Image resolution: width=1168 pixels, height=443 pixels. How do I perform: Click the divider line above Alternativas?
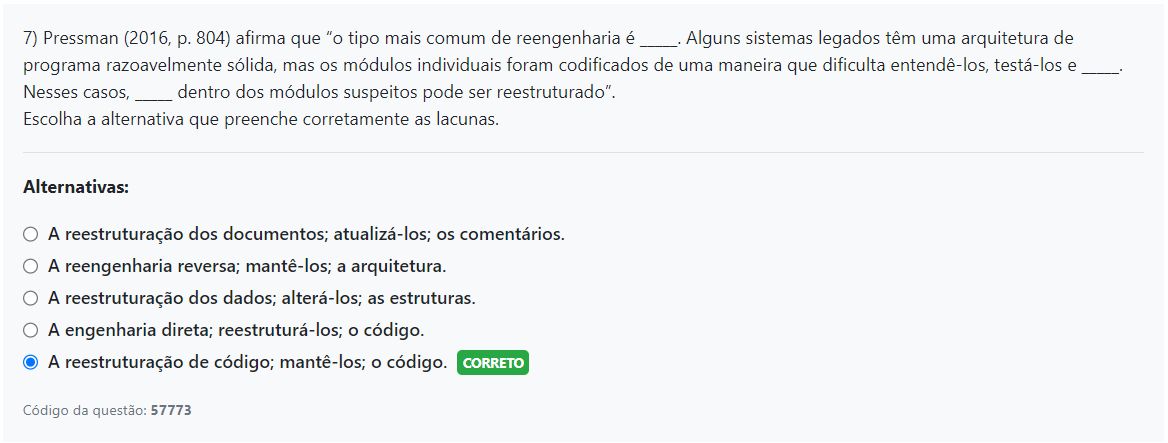583,152
